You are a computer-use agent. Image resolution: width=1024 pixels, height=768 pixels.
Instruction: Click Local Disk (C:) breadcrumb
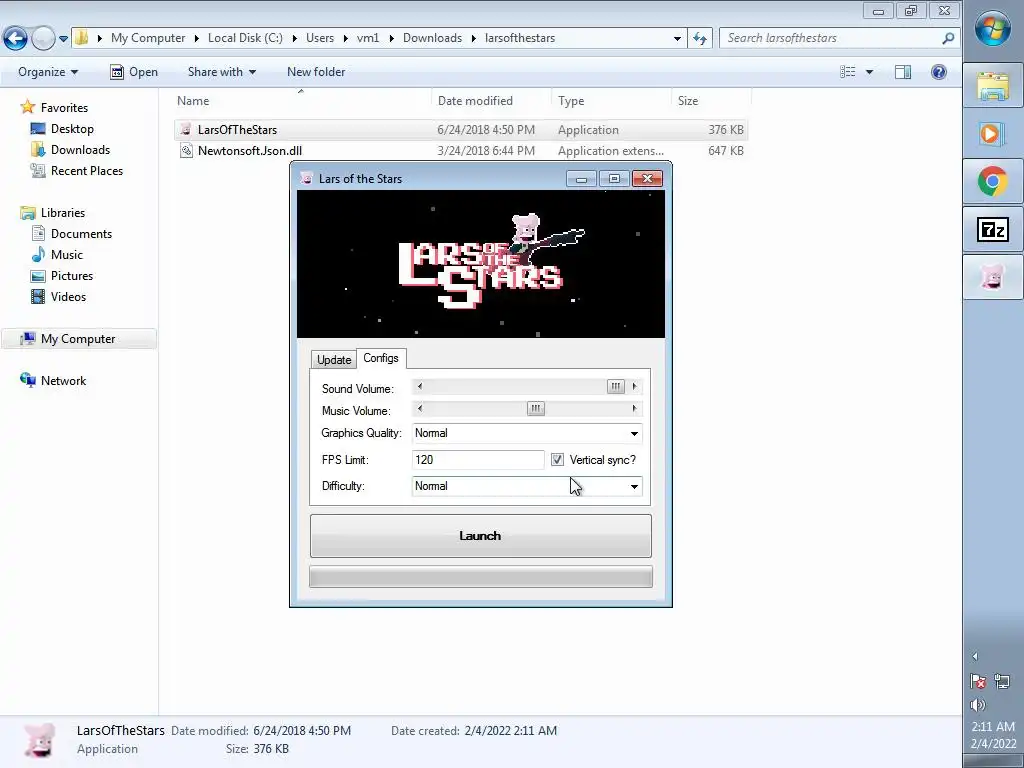[245, 38]
